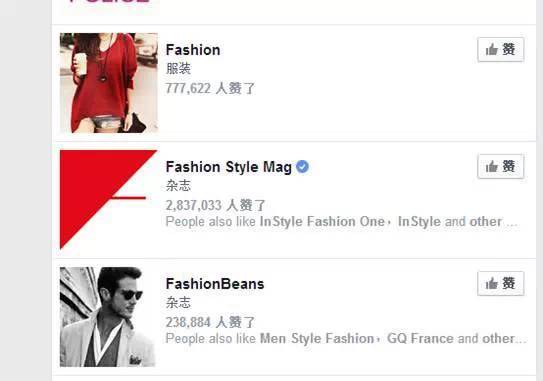Screen dimensions: 543x381
Task: Open the InStyle Fashion One link
Action: [x=322, y=222]
